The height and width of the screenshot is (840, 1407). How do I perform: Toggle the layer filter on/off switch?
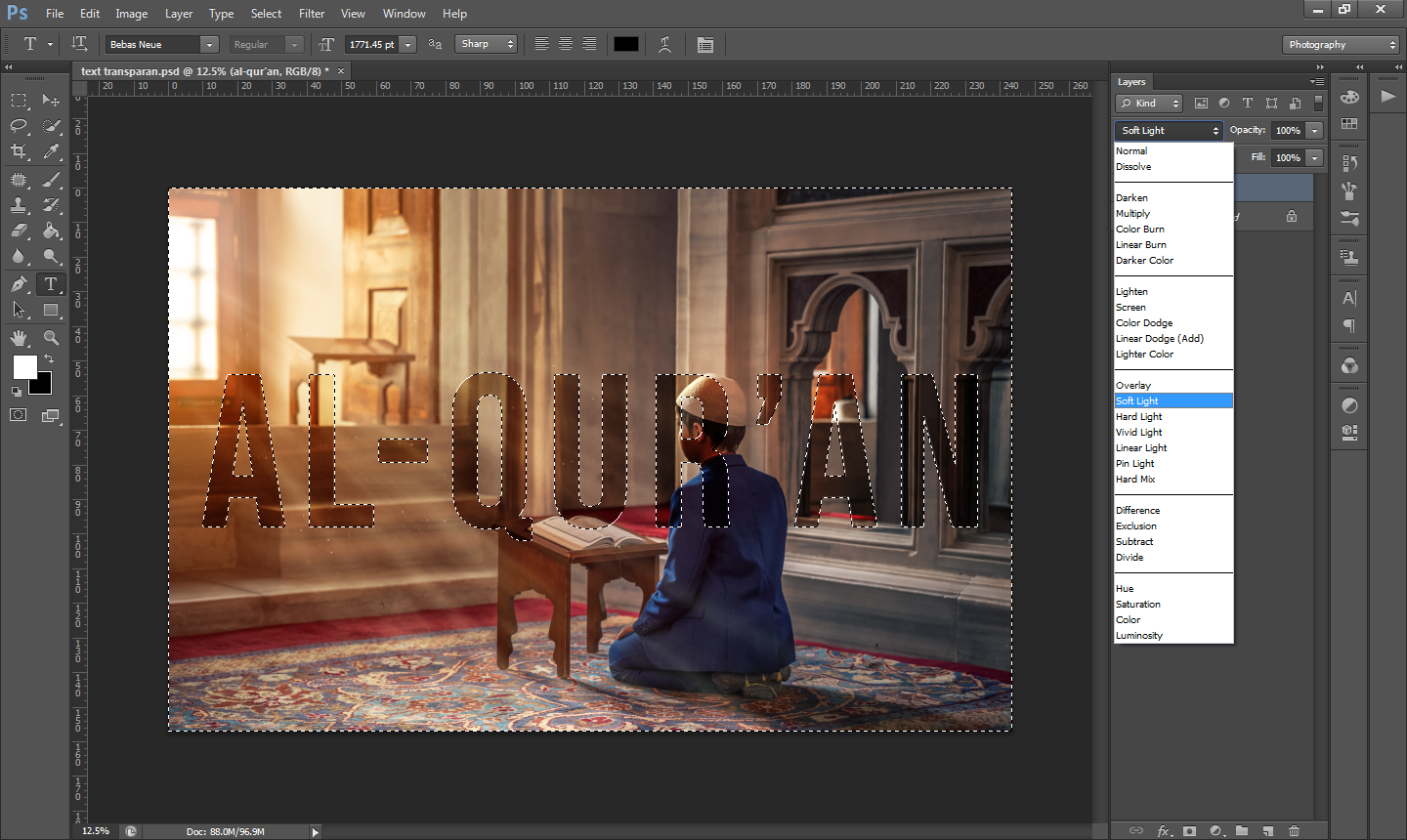click(x=1318, y=103)
